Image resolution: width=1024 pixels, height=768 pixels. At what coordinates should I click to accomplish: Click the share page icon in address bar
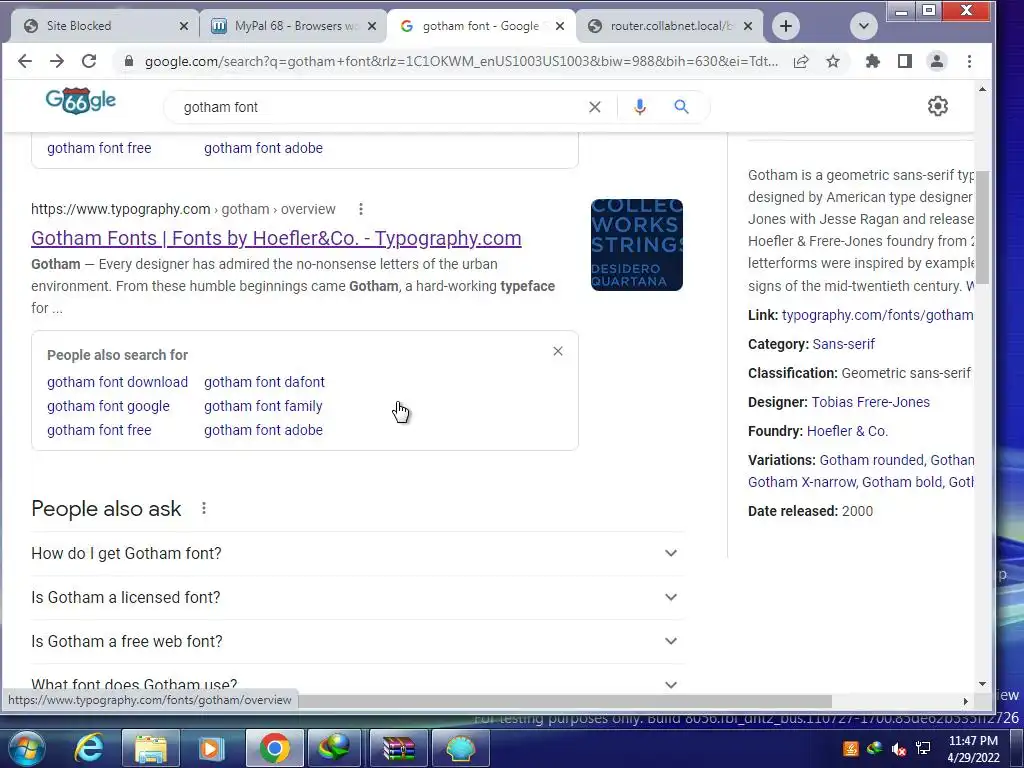(x=801, y=61)
